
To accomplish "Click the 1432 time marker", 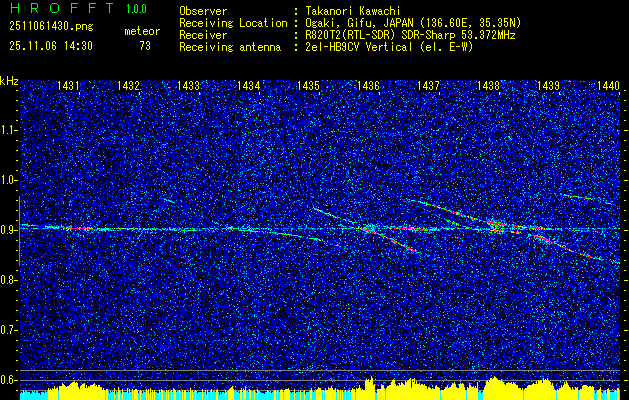I will pos(128,85).
